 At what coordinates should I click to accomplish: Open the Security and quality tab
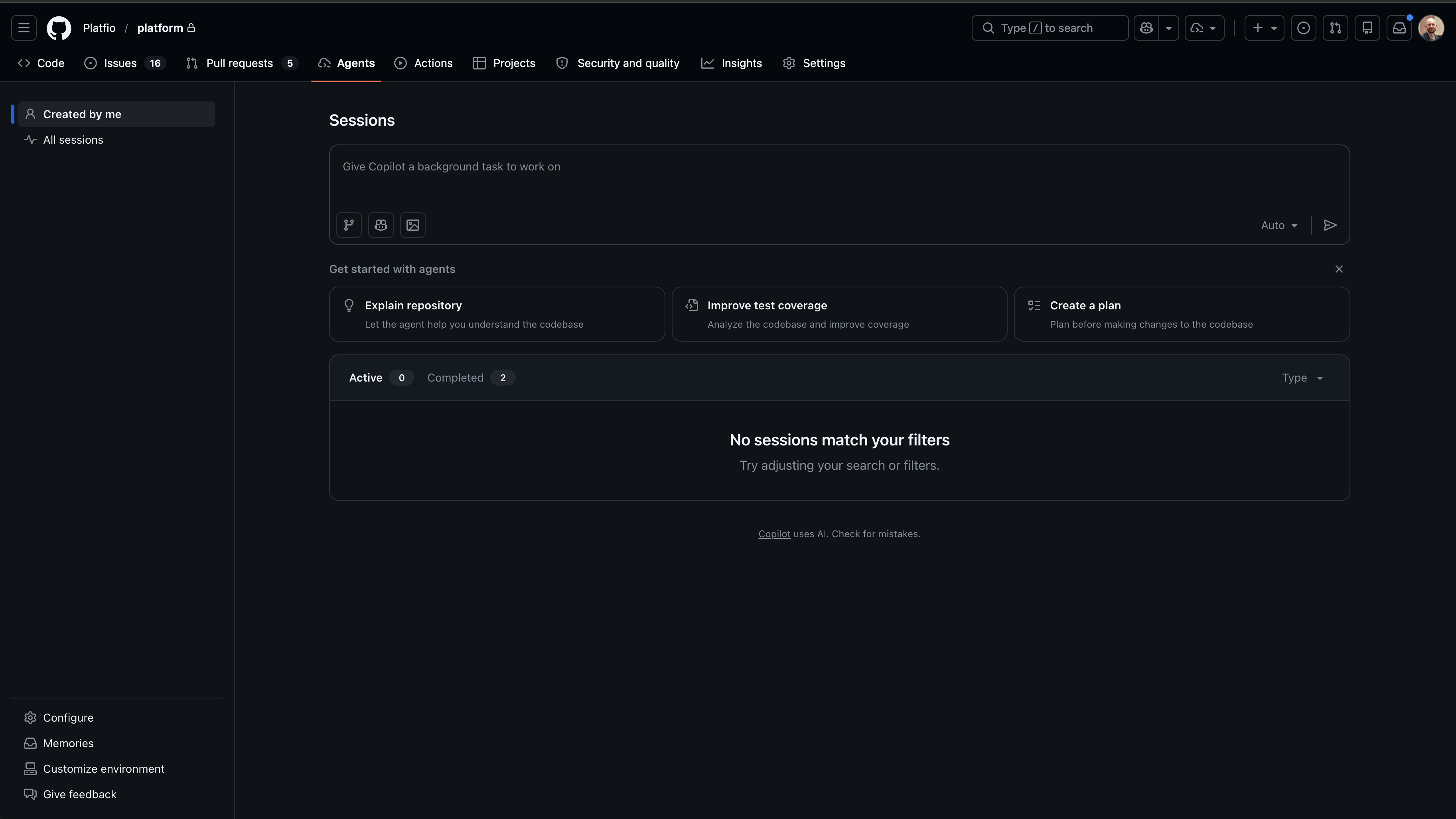pos(617,63)
